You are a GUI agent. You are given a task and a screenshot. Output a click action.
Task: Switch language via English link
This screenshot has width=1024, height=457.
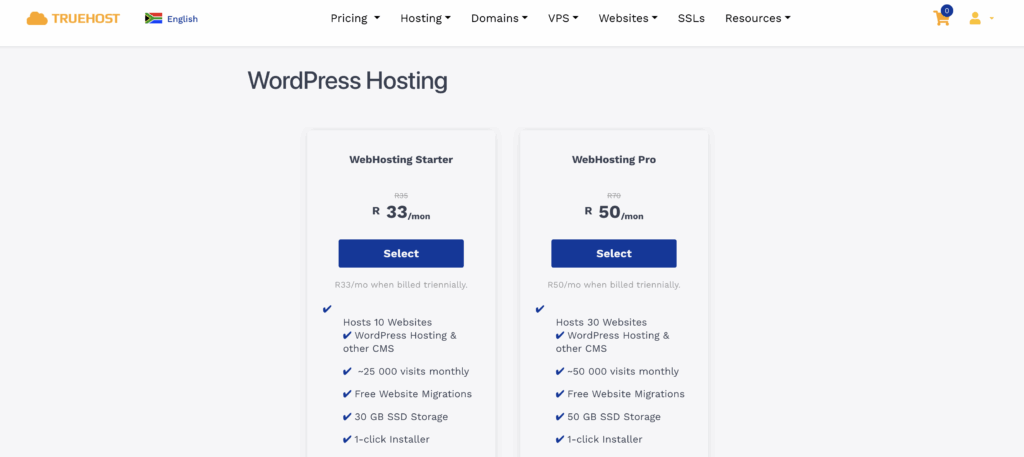pyautogui.click(x=182, y=19)
